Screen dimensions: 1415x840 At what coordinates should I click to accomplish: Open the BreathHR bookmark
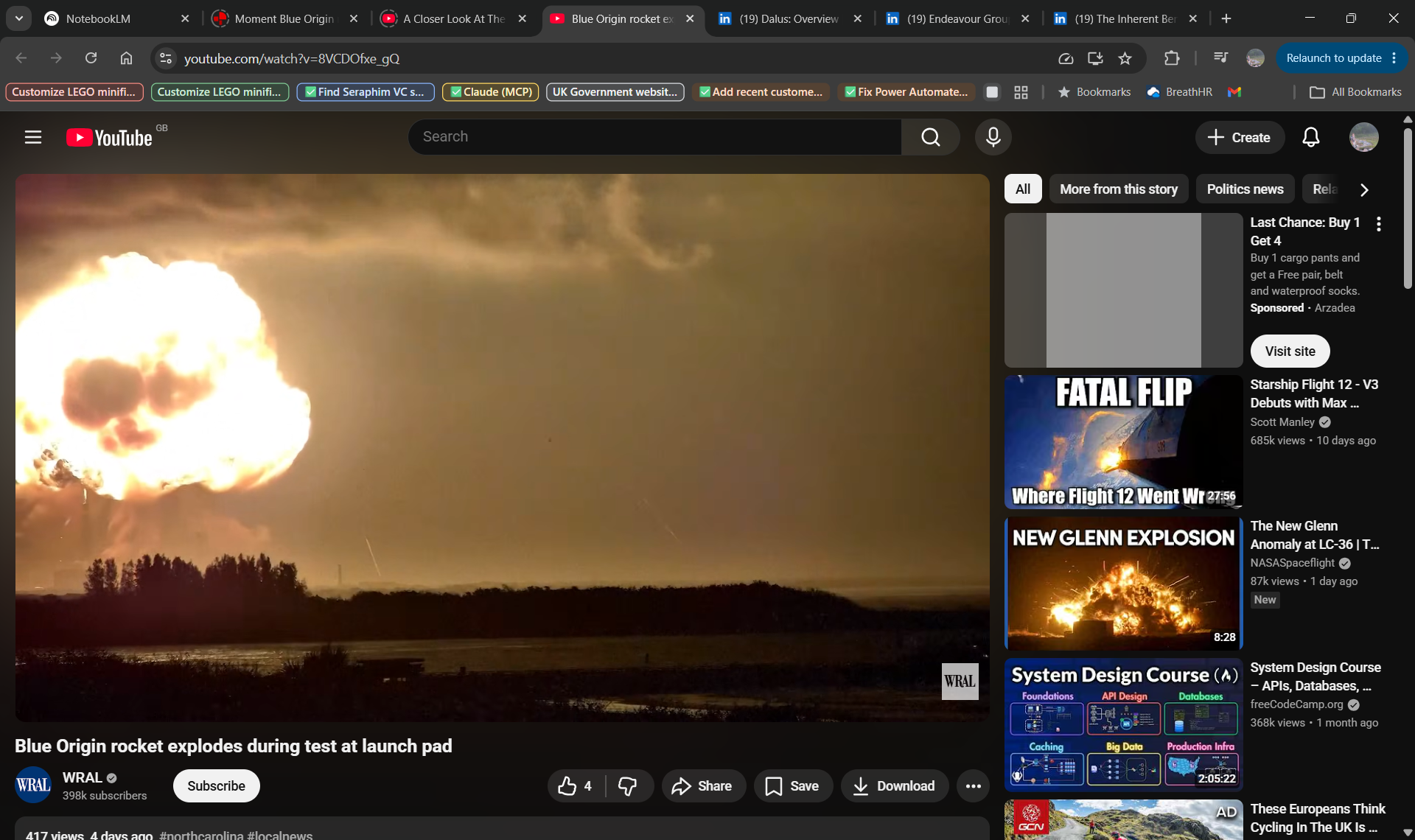[1180, 92]
